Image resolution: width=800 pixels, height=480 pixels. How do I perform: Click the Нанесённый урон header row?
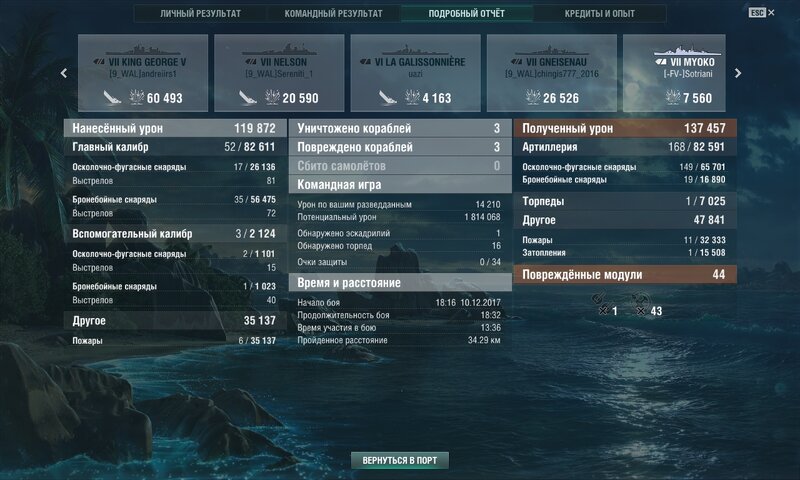pos(175,128)
